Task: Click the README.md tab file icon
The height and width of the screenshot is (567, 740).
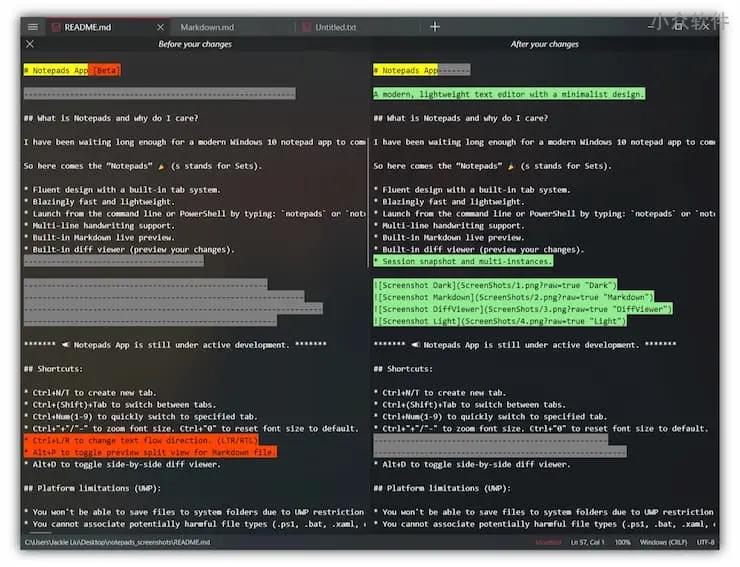Action: pos(56,27)
